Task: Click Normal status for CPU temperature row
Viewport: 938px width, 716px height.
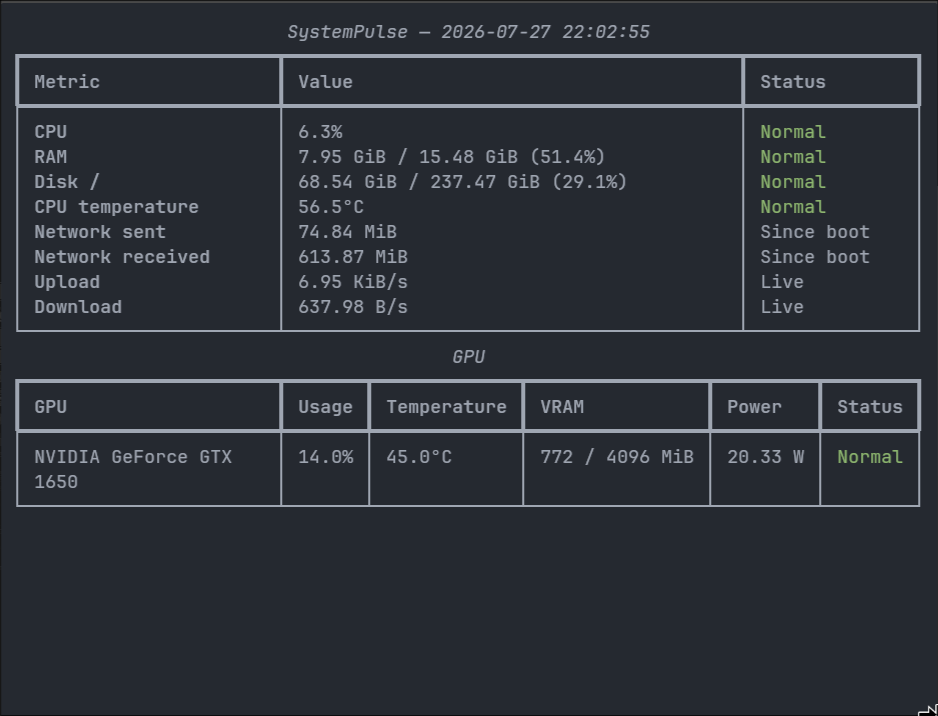Action: (793, 207)
